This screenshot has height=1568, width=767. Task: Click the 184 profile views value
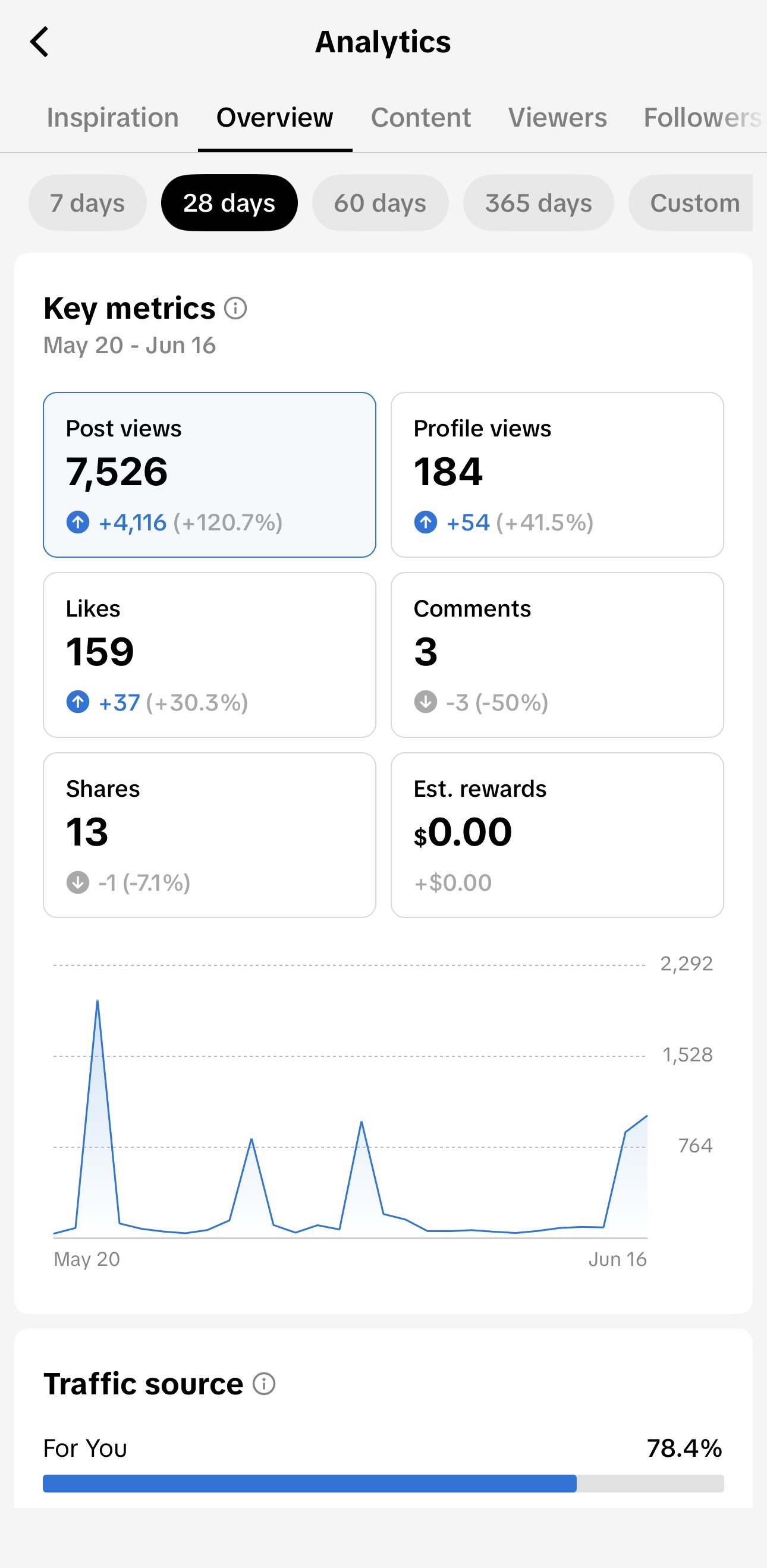coord(448,472)
